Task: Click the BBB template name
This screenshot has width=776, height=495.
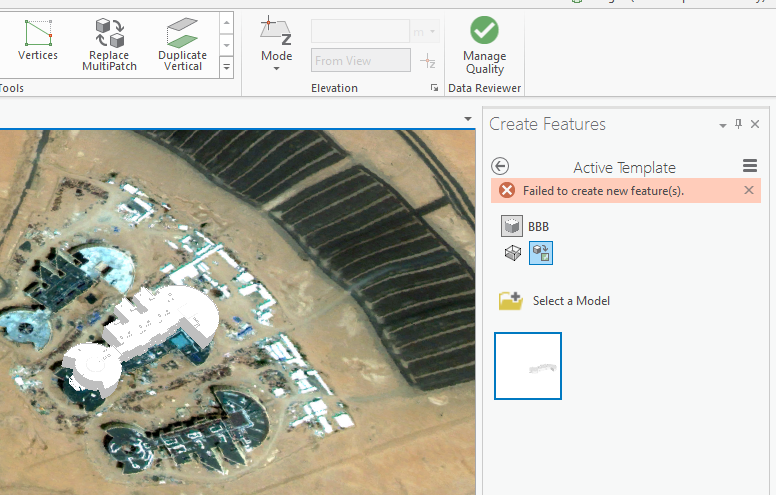Action: coord(538,227)
